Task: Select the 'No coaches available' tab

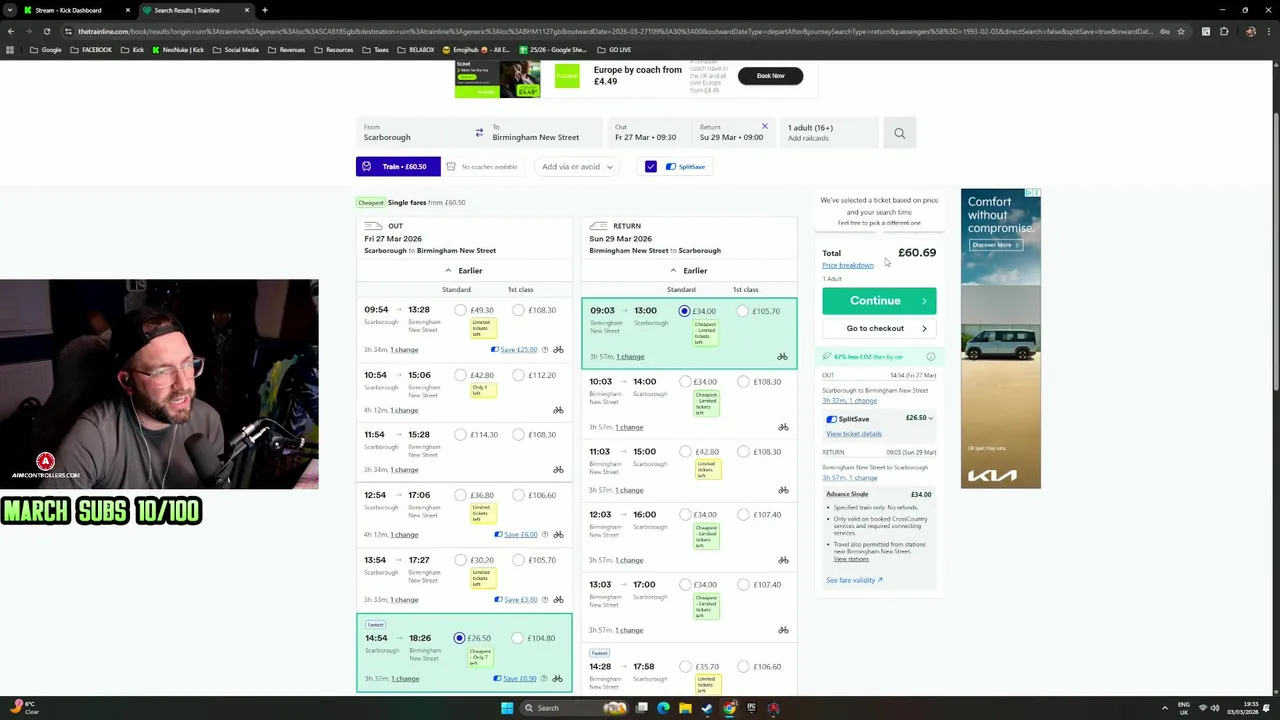Action: coord(482,167)
